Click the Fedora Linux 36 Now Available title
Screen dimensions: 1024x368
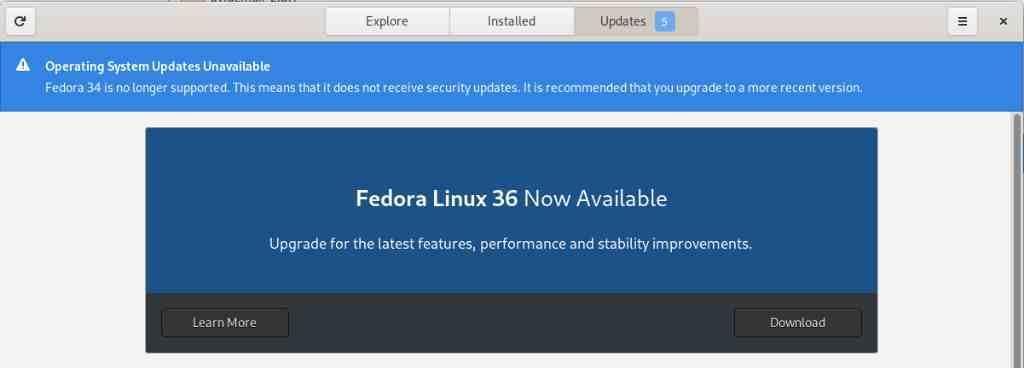[x=511, y=198]
